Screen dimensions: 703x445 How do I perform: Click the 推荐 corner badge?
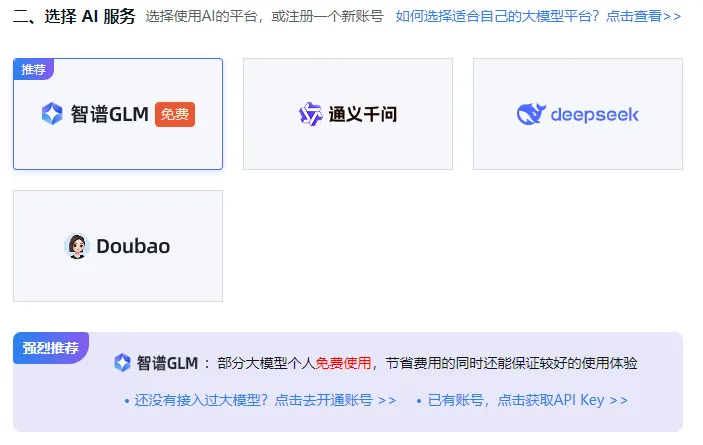pyautogui.click(x=34, y=69)
